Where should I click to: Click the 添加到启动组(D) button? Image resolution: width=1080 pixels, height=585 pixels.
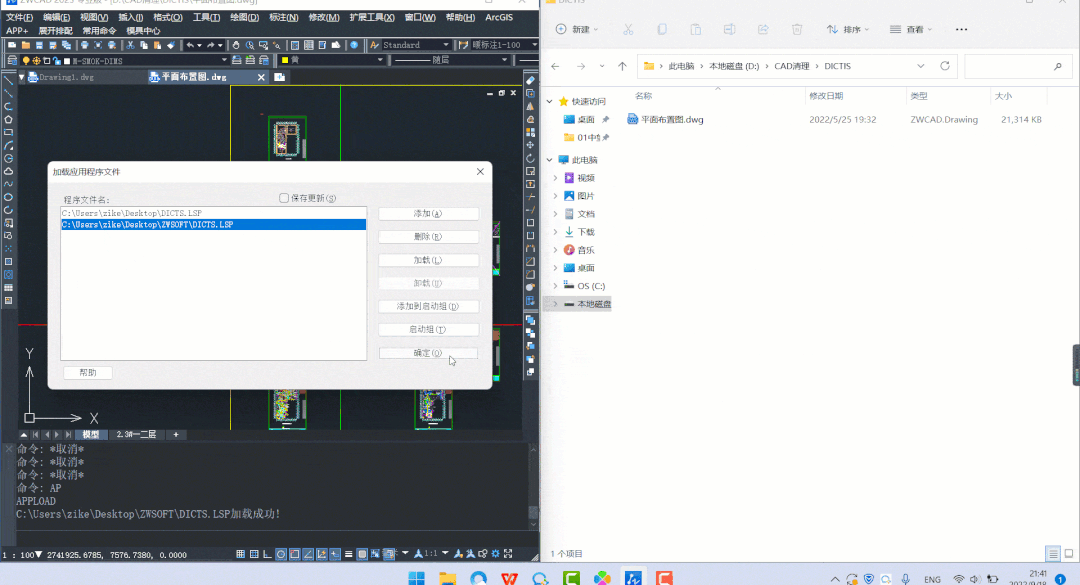428,306
